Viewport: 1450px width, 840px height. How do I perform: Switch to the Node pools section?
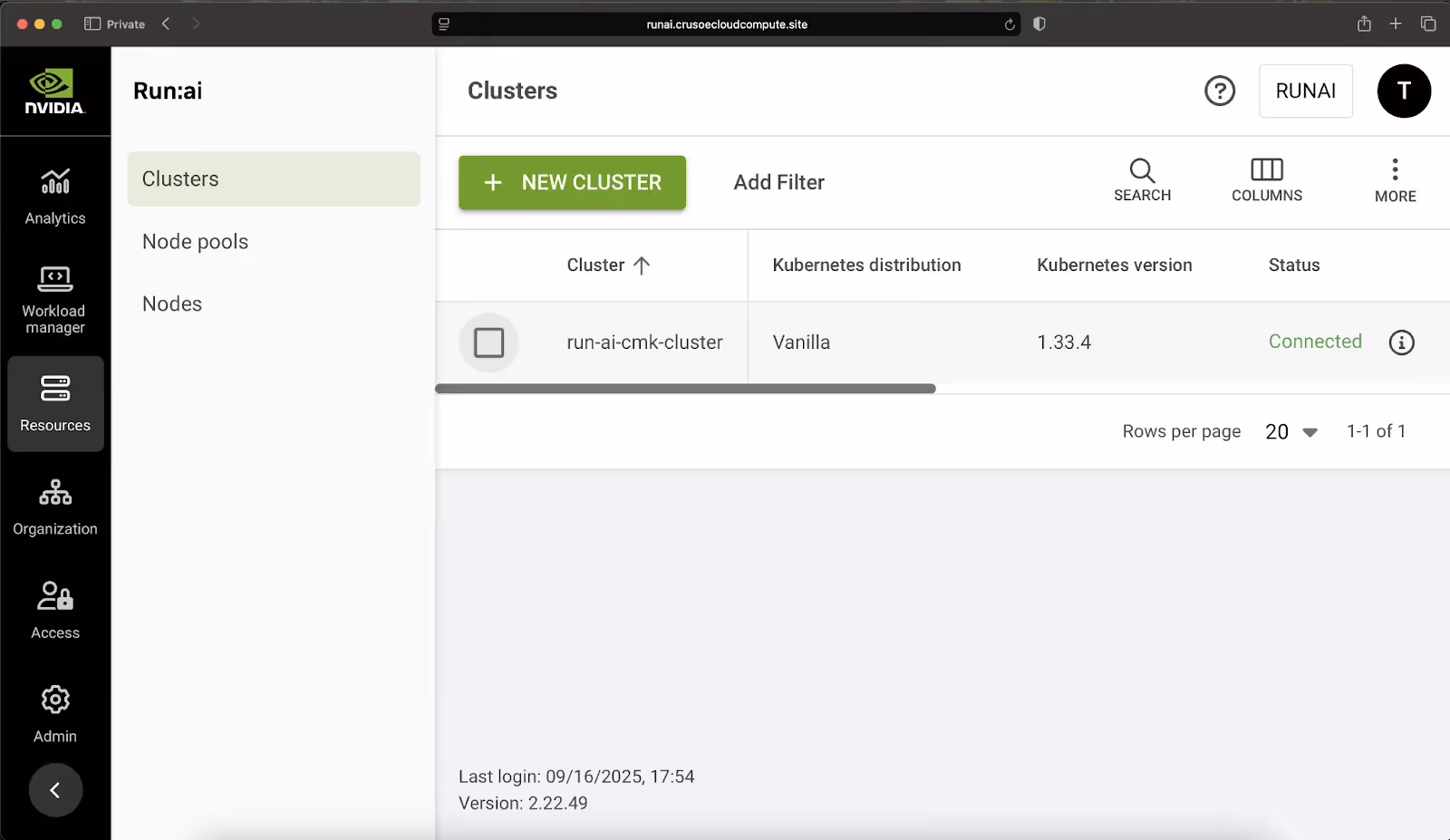[195, 241]
